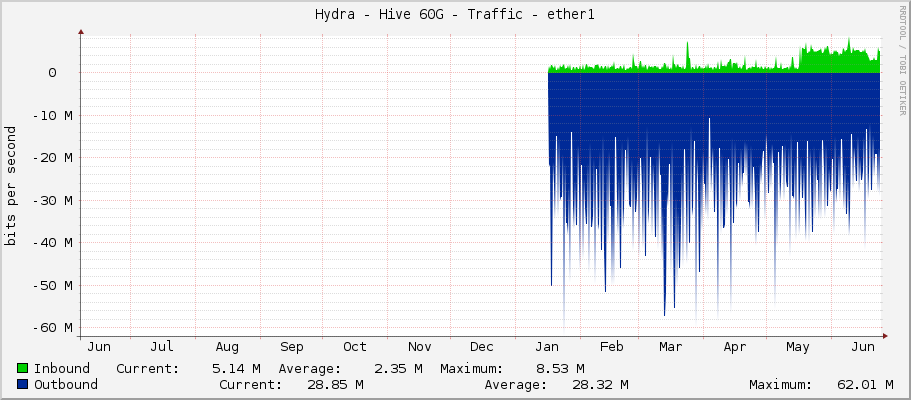Click the '-50 M' y-axis label
Screen dimensions: 911x400
[52, 285]
